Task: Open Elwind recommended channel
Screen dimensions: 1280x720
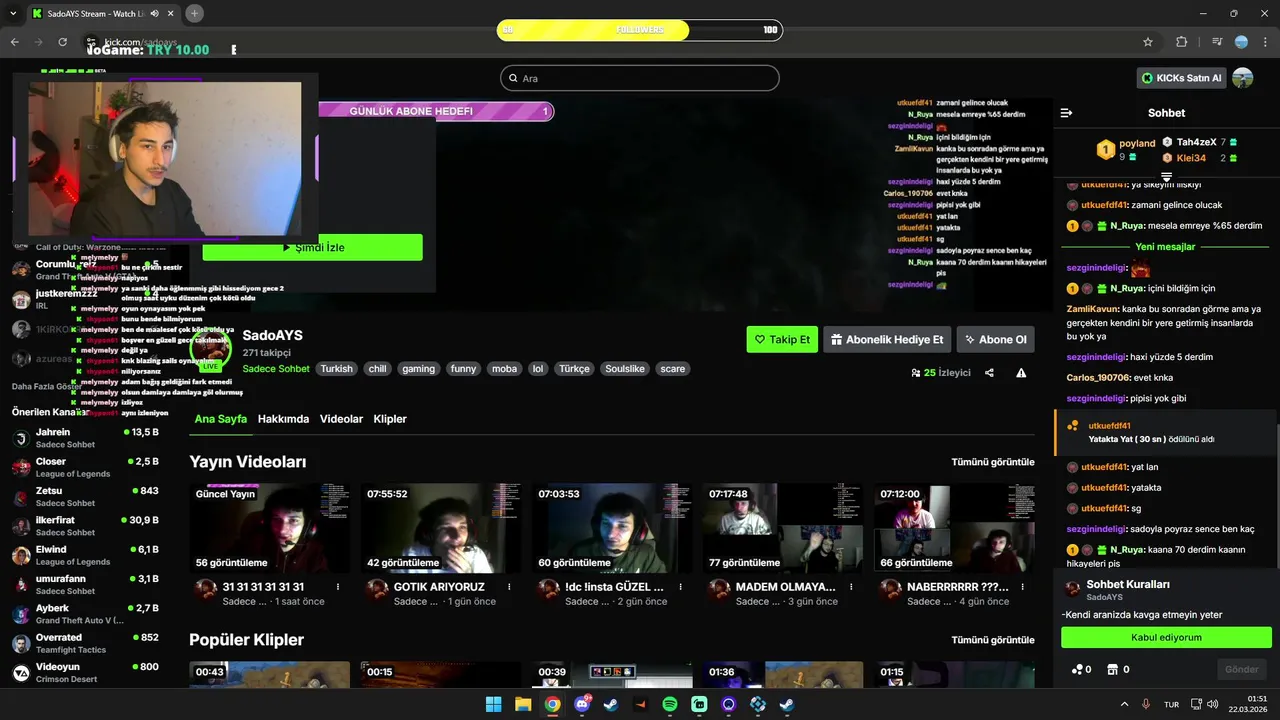Action: coord(85,555)
